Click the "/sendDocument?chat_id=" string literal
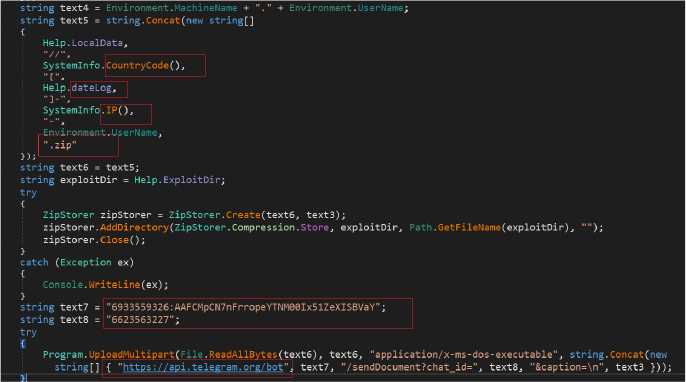The width and height of the screenshot is (686, 382). tap(410, 367)
